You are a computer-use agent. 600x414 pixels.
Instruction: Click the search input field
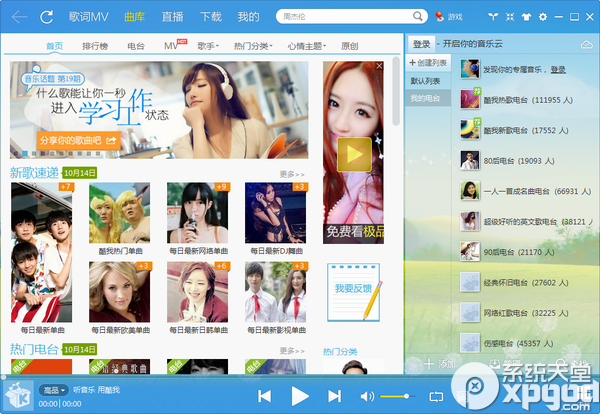pos(344,16)
